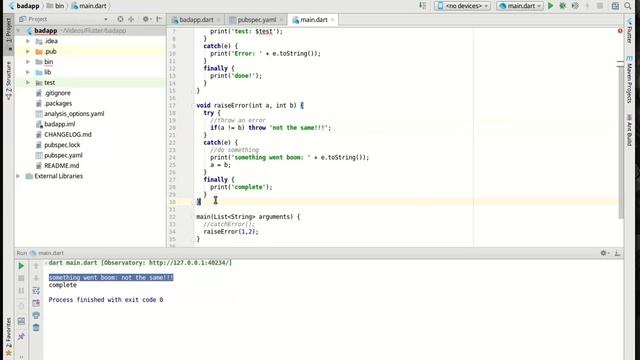
Task: Open the device selector <no devices> dropdown
Action: point(462,6)
